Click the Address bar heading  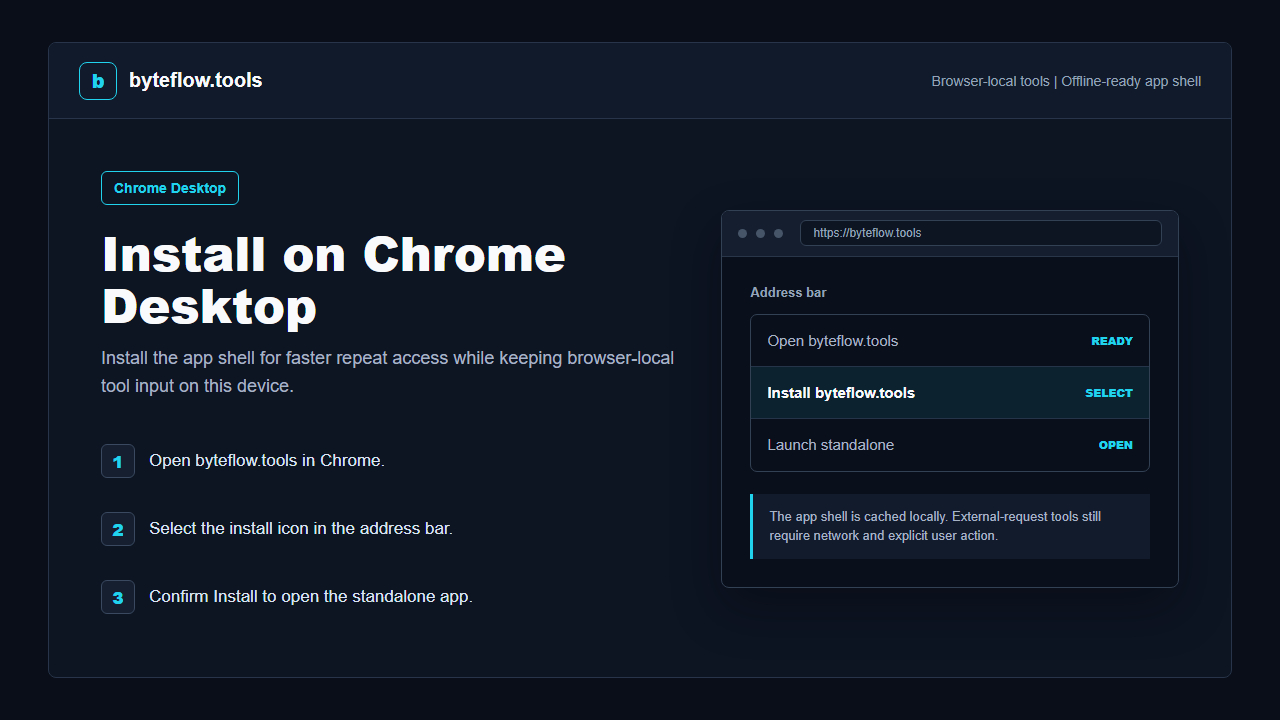(x=788, y=293)
